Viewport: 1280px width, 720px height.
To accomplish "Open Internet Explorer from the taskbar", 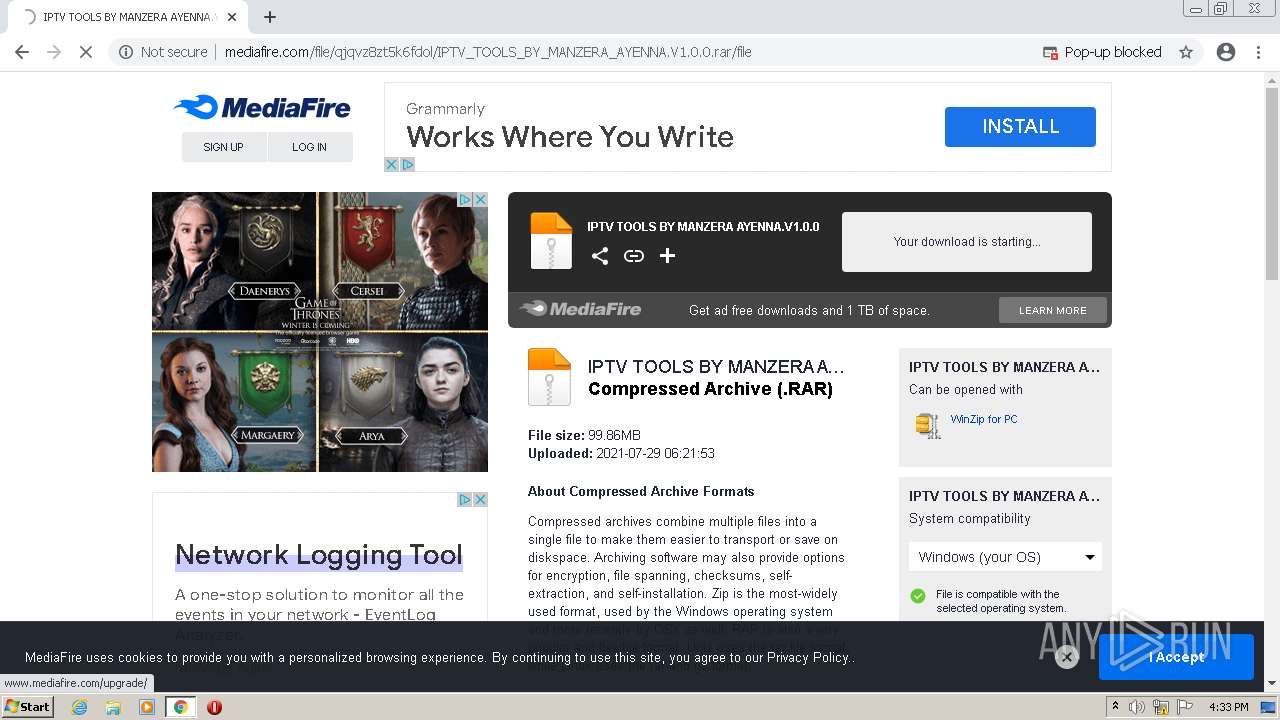I will 79,707.
